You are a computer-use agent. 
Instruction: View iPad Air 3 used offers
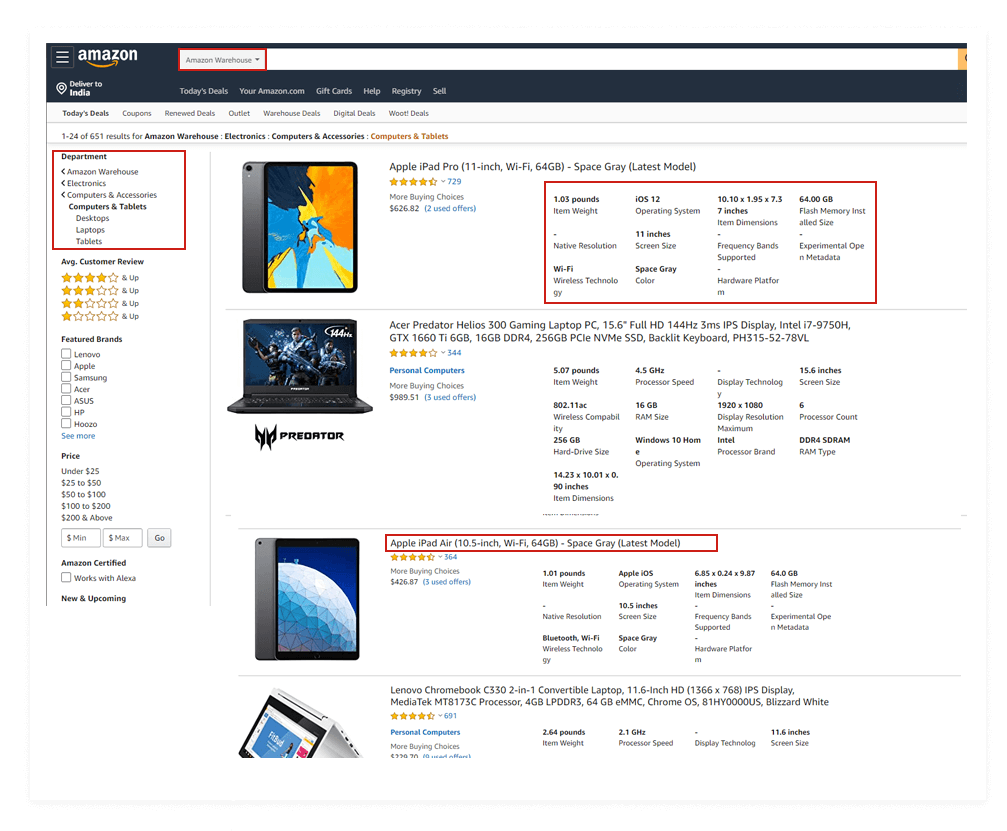coord(446,582)
